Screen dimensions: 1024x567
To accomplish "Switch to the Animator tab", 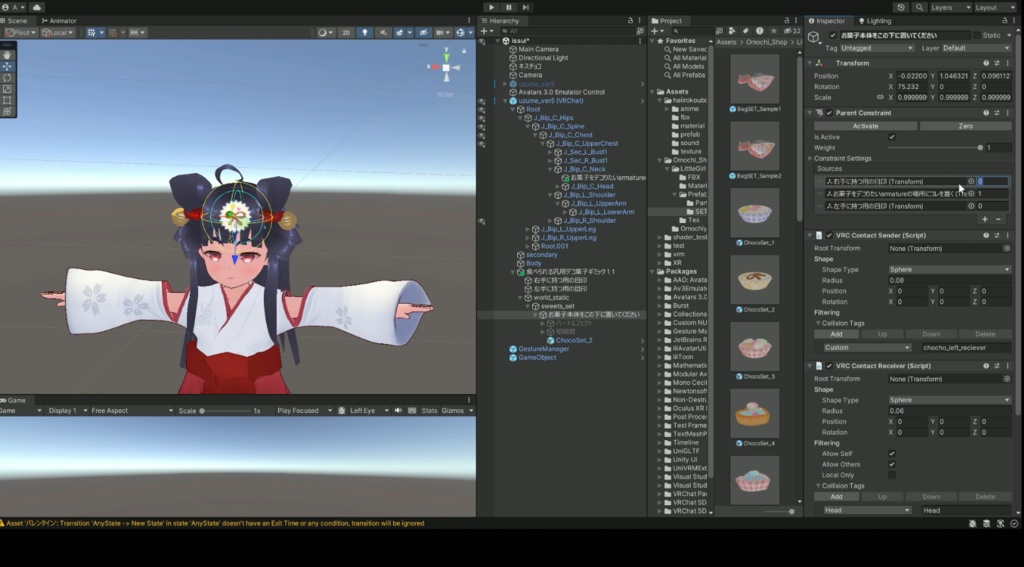I will pyautogui.click(x=59, y=21).
